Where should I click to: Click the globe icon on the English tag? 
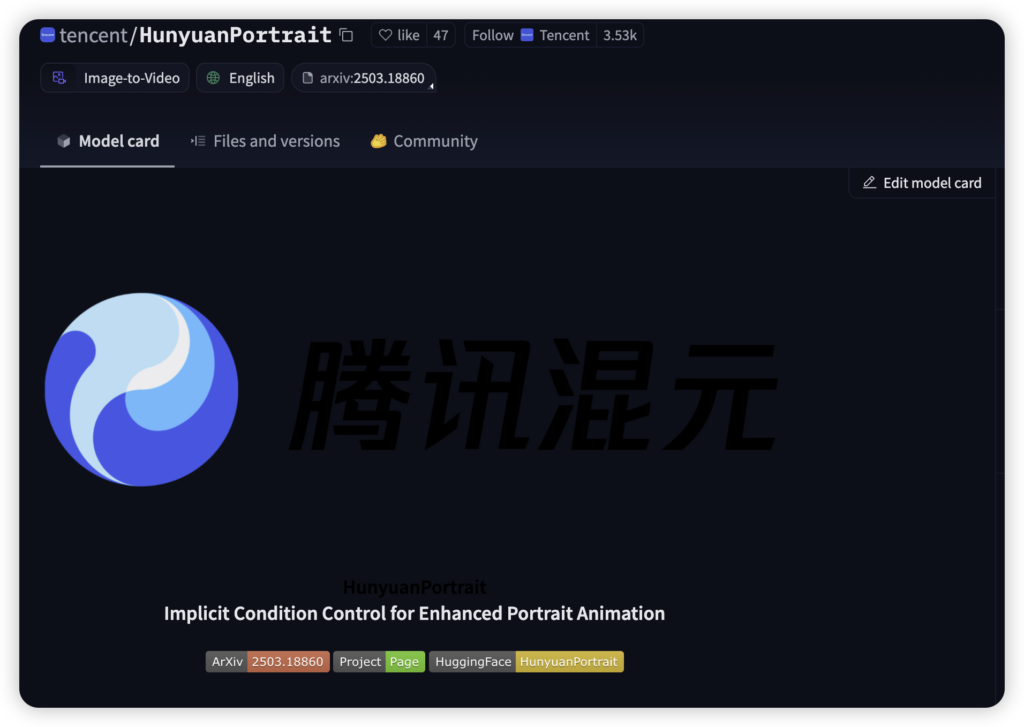214,78
